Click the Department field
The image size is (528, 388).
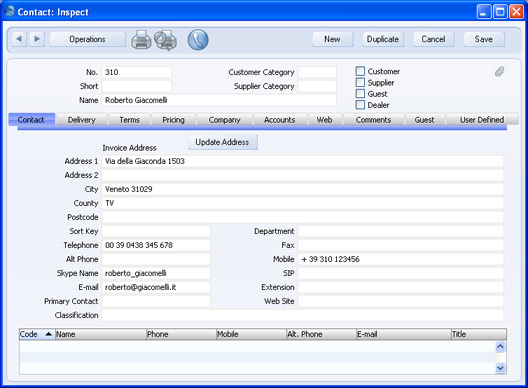pyautogui.click(x=401, y=231)
